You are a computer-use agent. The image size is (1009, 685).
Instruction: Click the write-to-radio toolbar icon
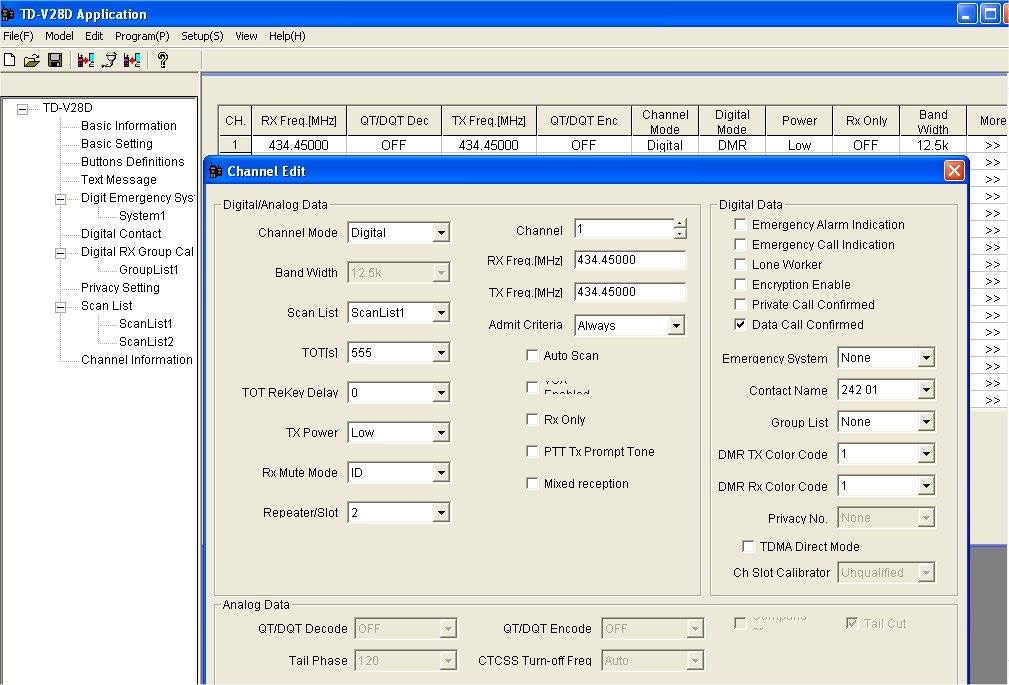pos(133,60)
